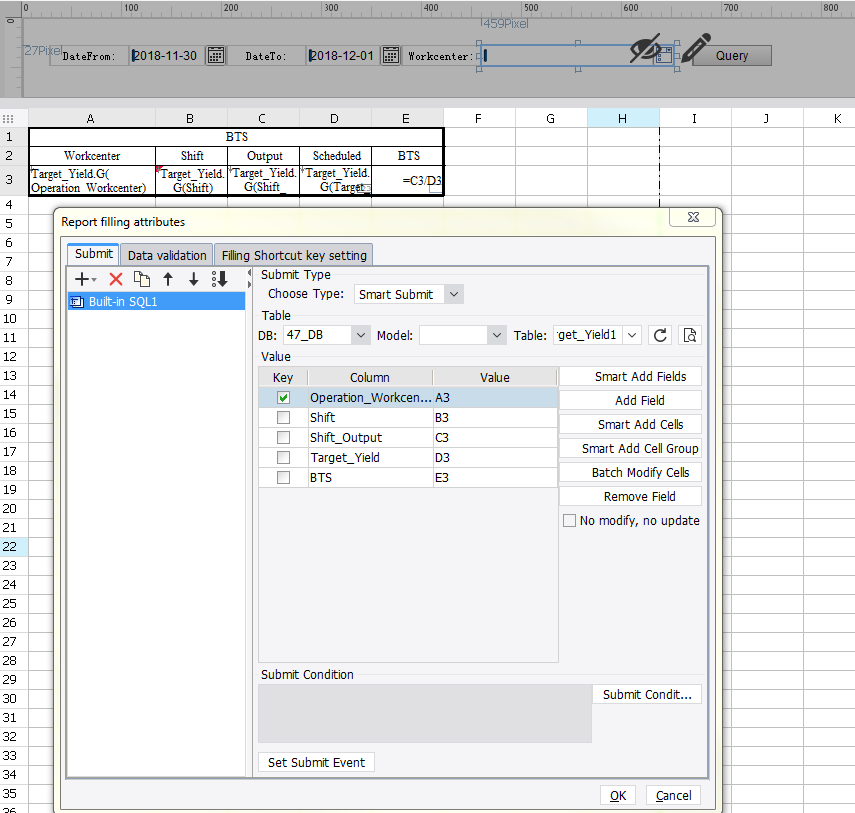Move Built-in SQL1 down with arrow icon
Screen dimensions: 855x813
(x=194, y=280)
